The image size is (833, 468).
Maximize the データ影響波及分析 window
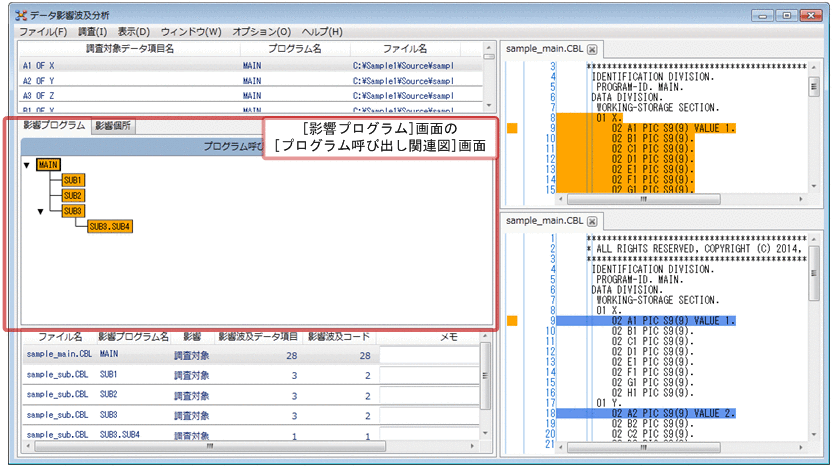click(x=787, y=16)
